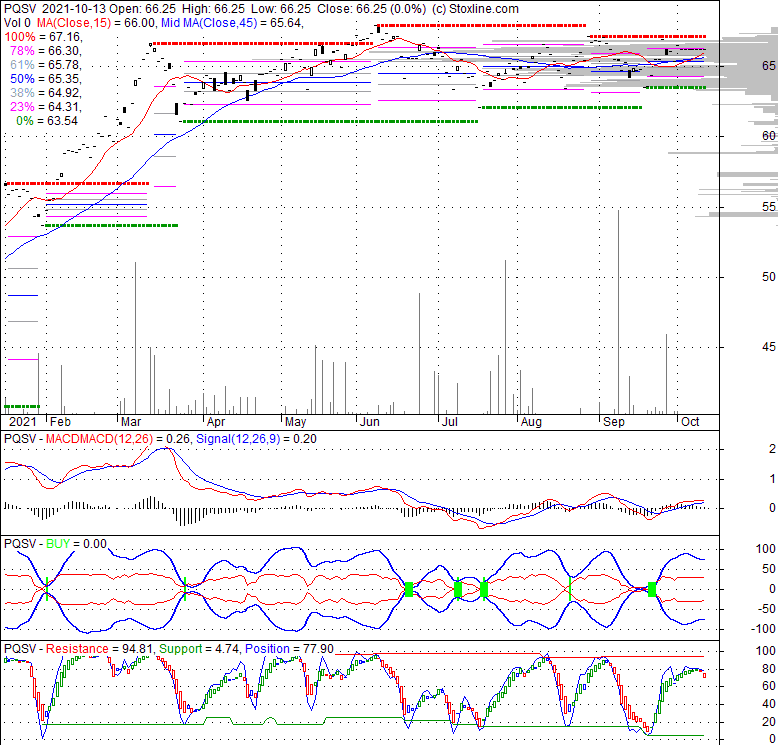This screenshot has height=745, width=780.
Task: Click the 2 label on MACD axis
Action: tap(773, 449)
